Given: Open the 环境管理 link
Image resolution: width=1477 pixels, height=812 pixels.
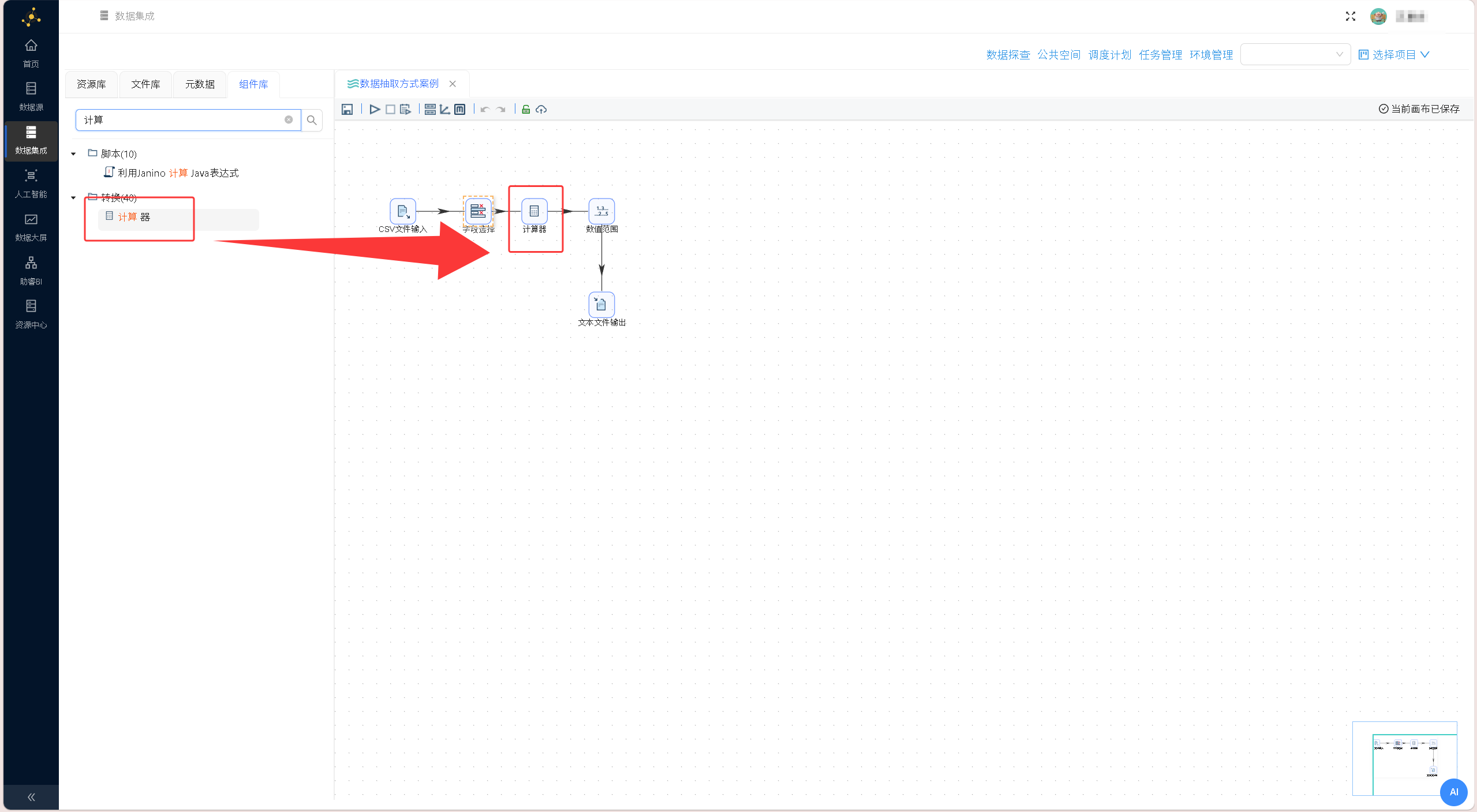Looking at the screenshot, I should coord(1211,54).
